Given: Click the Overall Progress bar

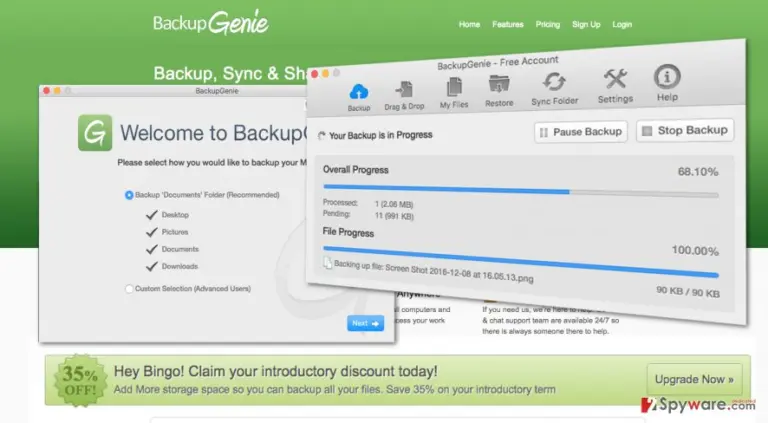Looking at the screenshot, I should (521, 191).
